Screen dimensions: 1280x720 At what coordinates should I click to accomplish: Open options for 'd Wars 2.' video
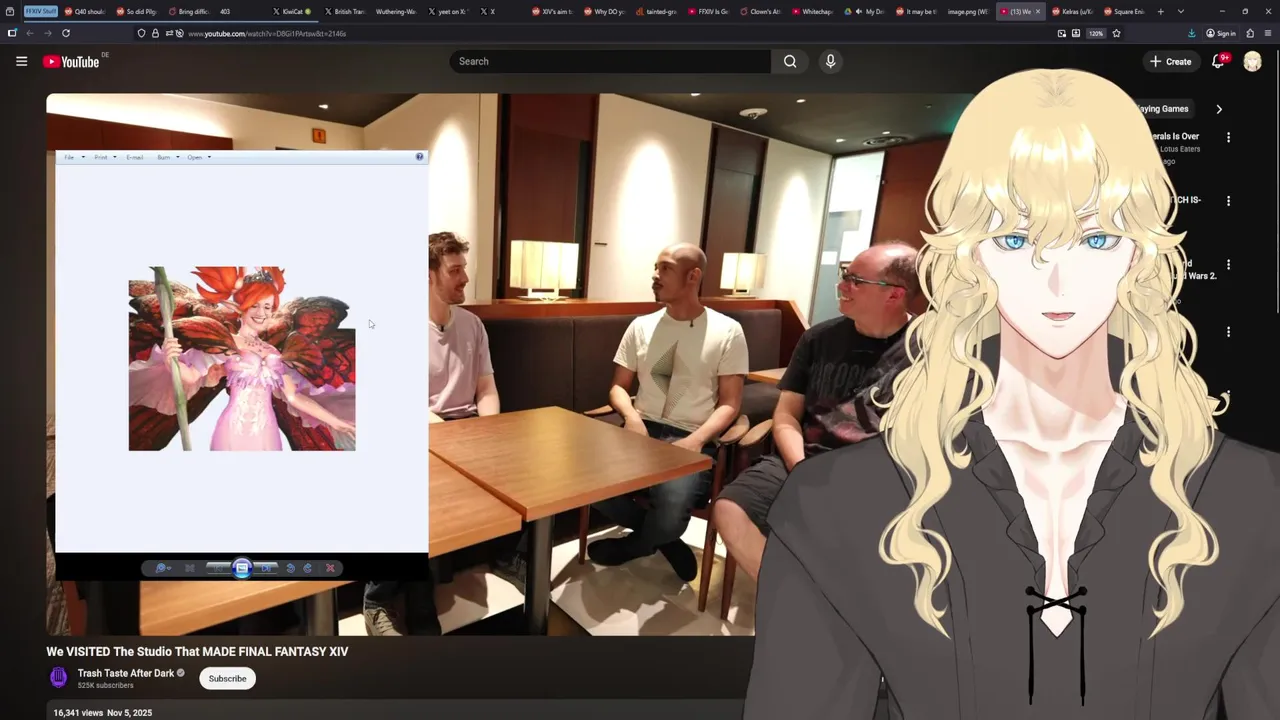point(1228,265)
